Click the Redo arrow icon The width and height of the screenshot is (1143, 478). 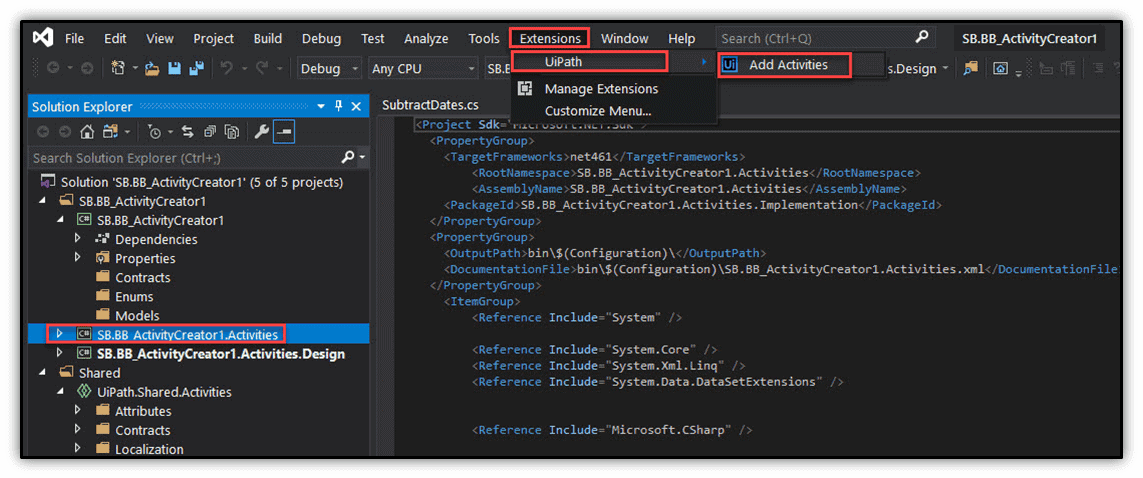262,68
